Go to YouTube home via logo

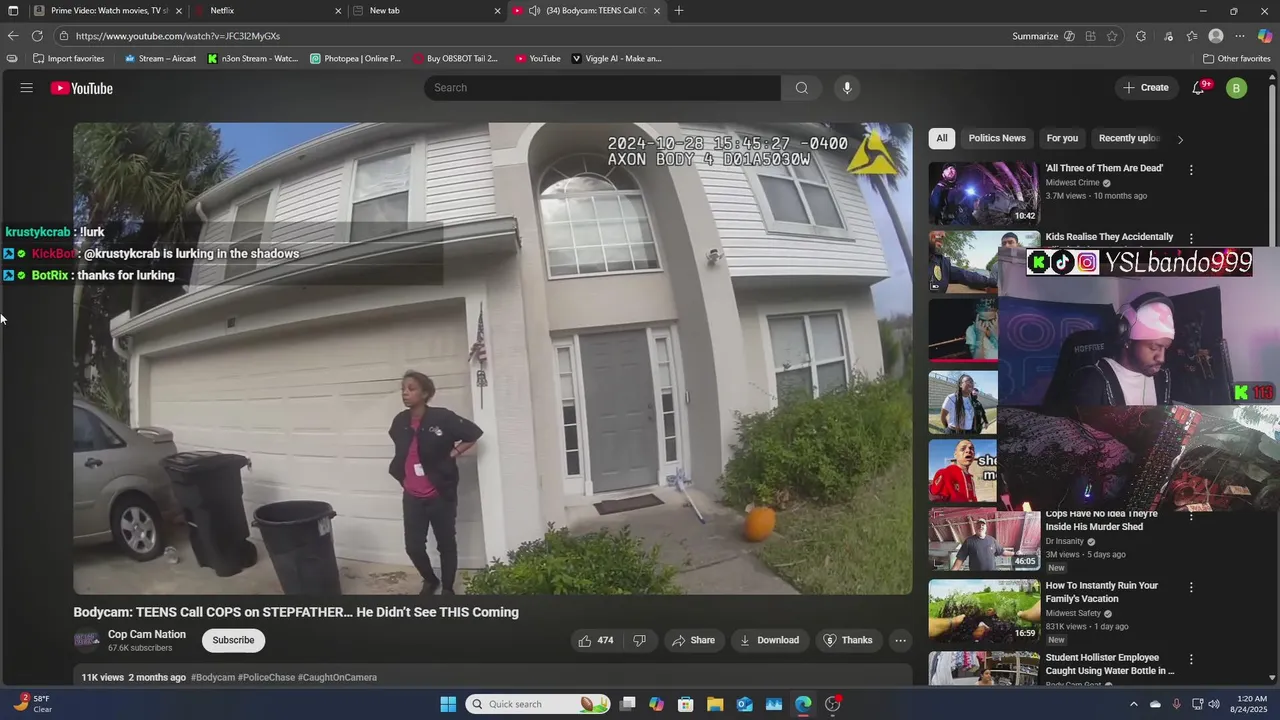[82, 88]
